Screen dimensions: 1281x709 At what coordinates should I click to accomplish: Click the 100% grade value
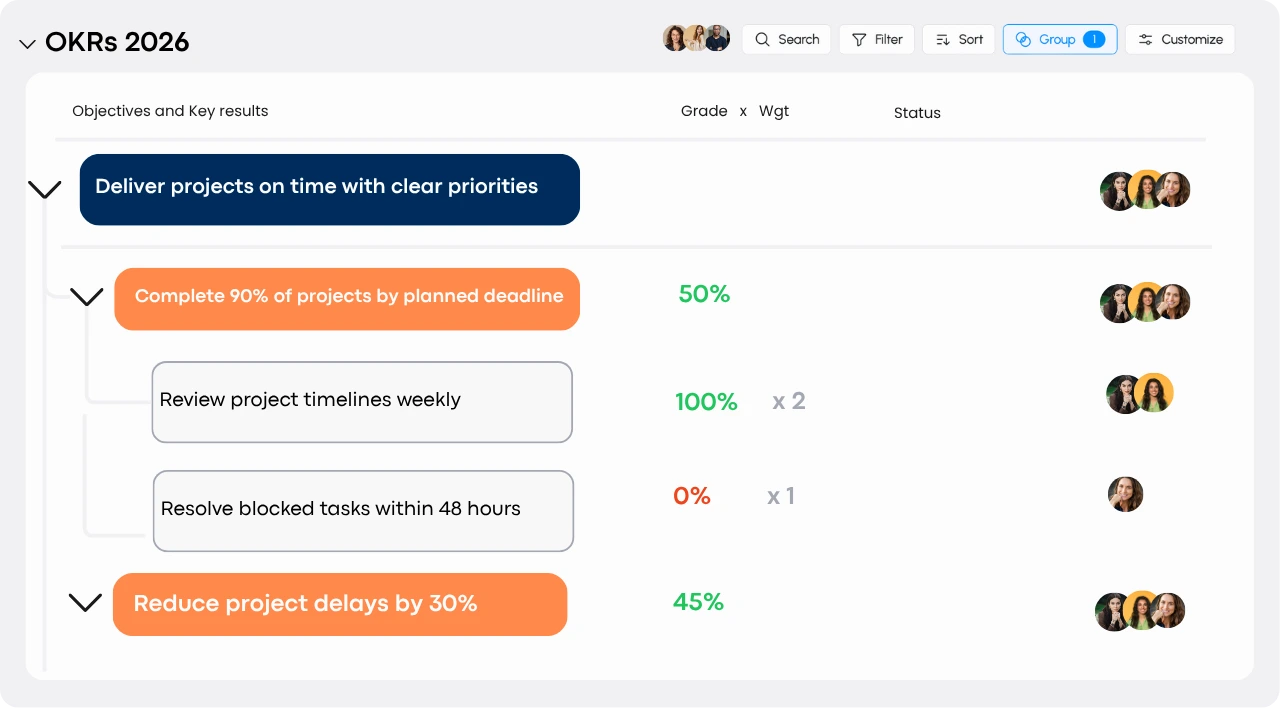706,402
